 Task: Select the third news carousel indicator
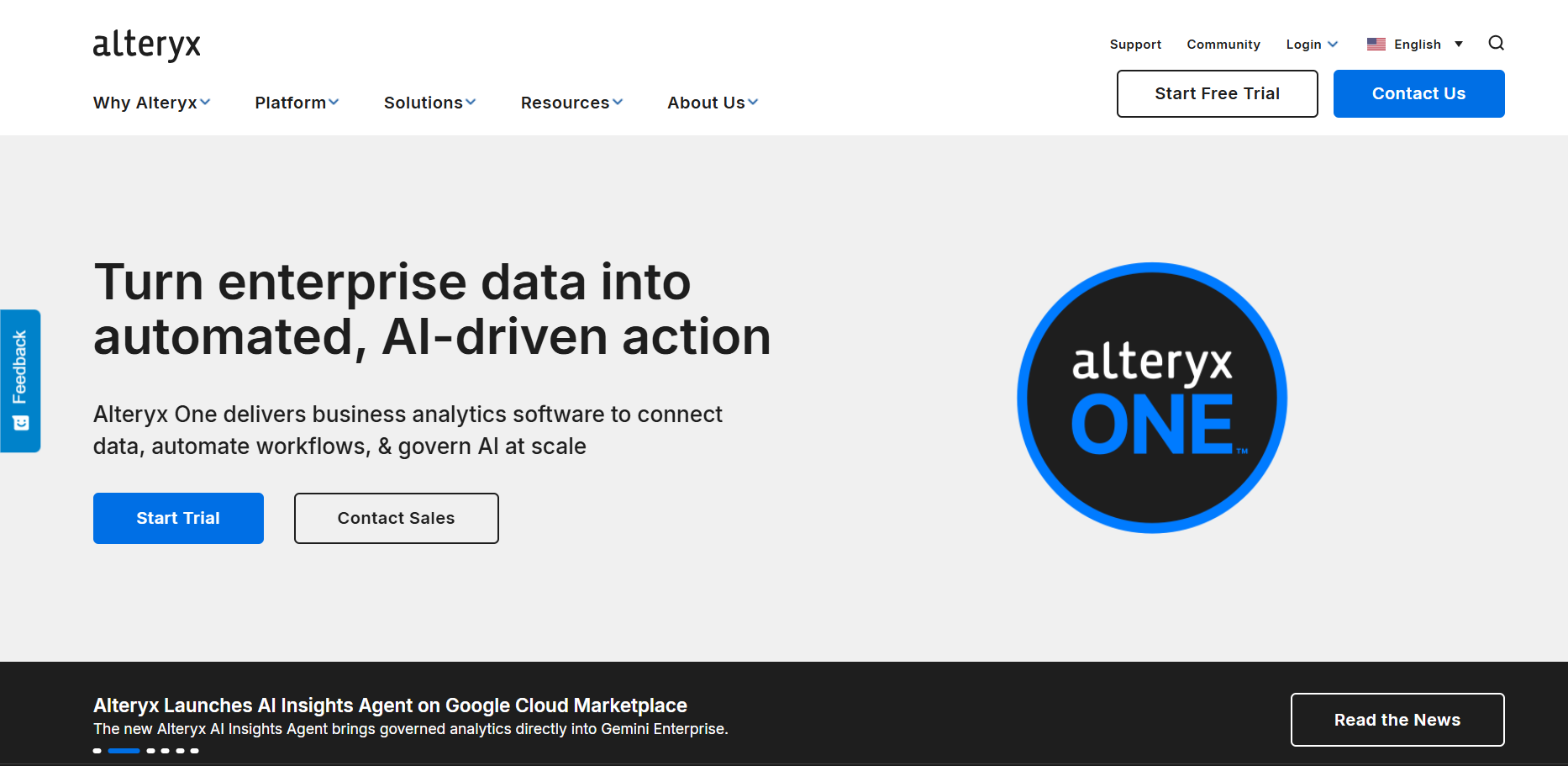click(150, 750)
